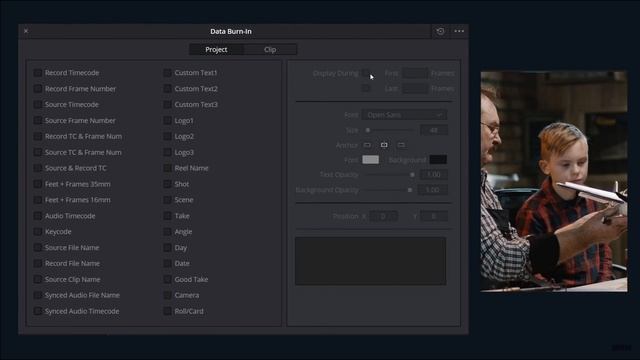Tick the Angle checkbox

pos(167,232)
